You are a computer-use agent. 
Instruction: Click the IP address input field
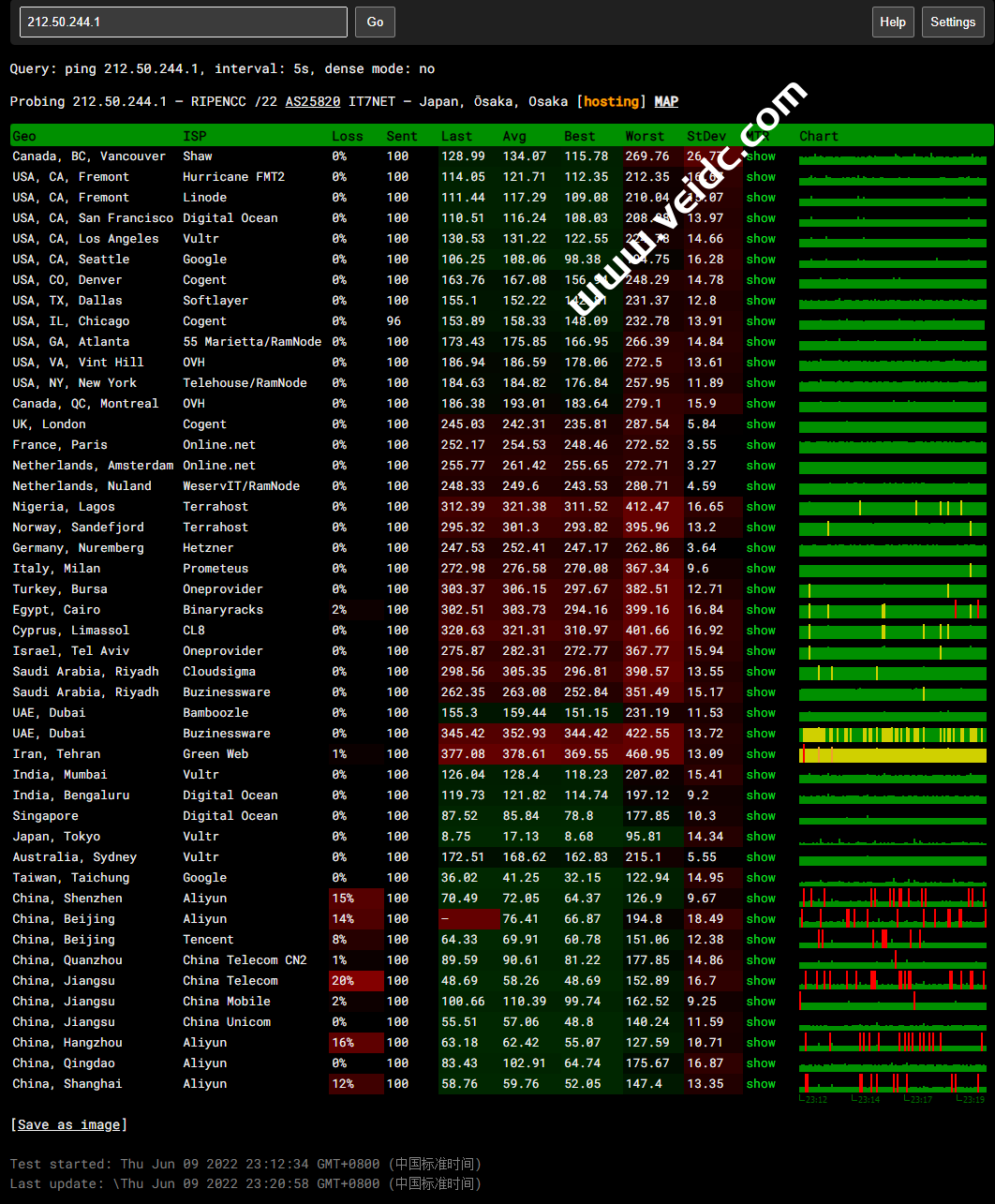coord(183,22)
